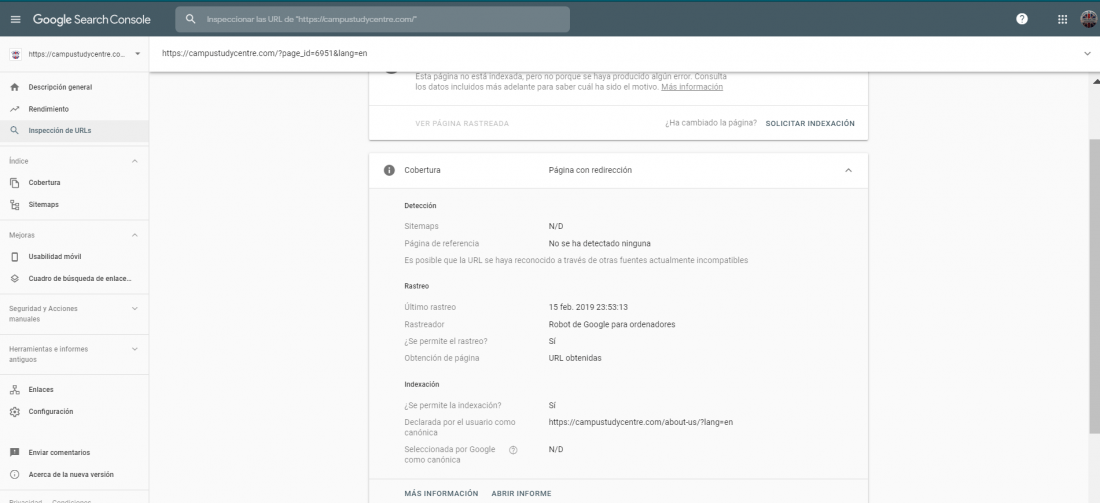Click MÁS INFORMACIÓN at card bottom
The image size is (1100, 503).
point(441,494)
